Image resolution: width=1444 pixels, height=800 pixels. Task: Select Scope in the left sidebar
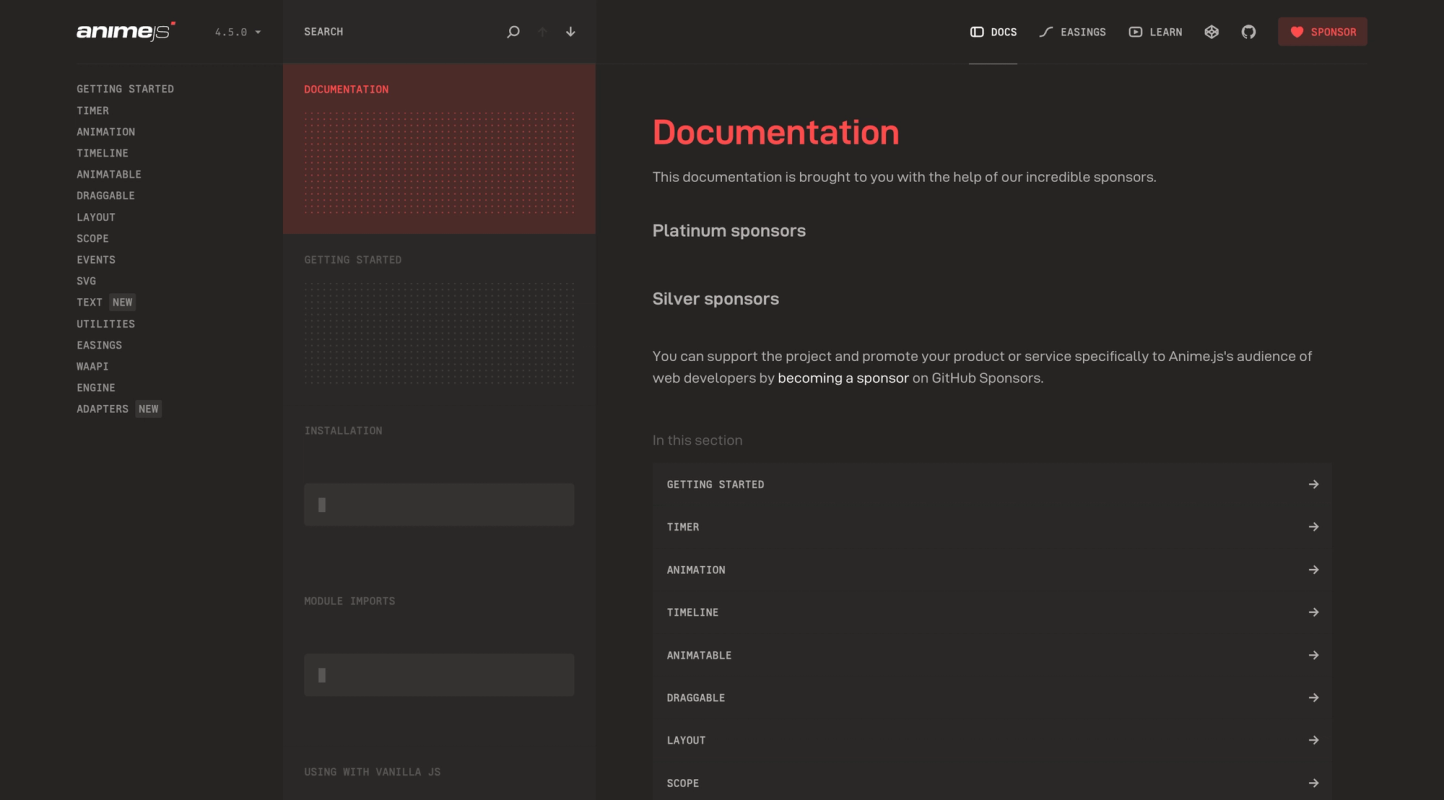93,239
